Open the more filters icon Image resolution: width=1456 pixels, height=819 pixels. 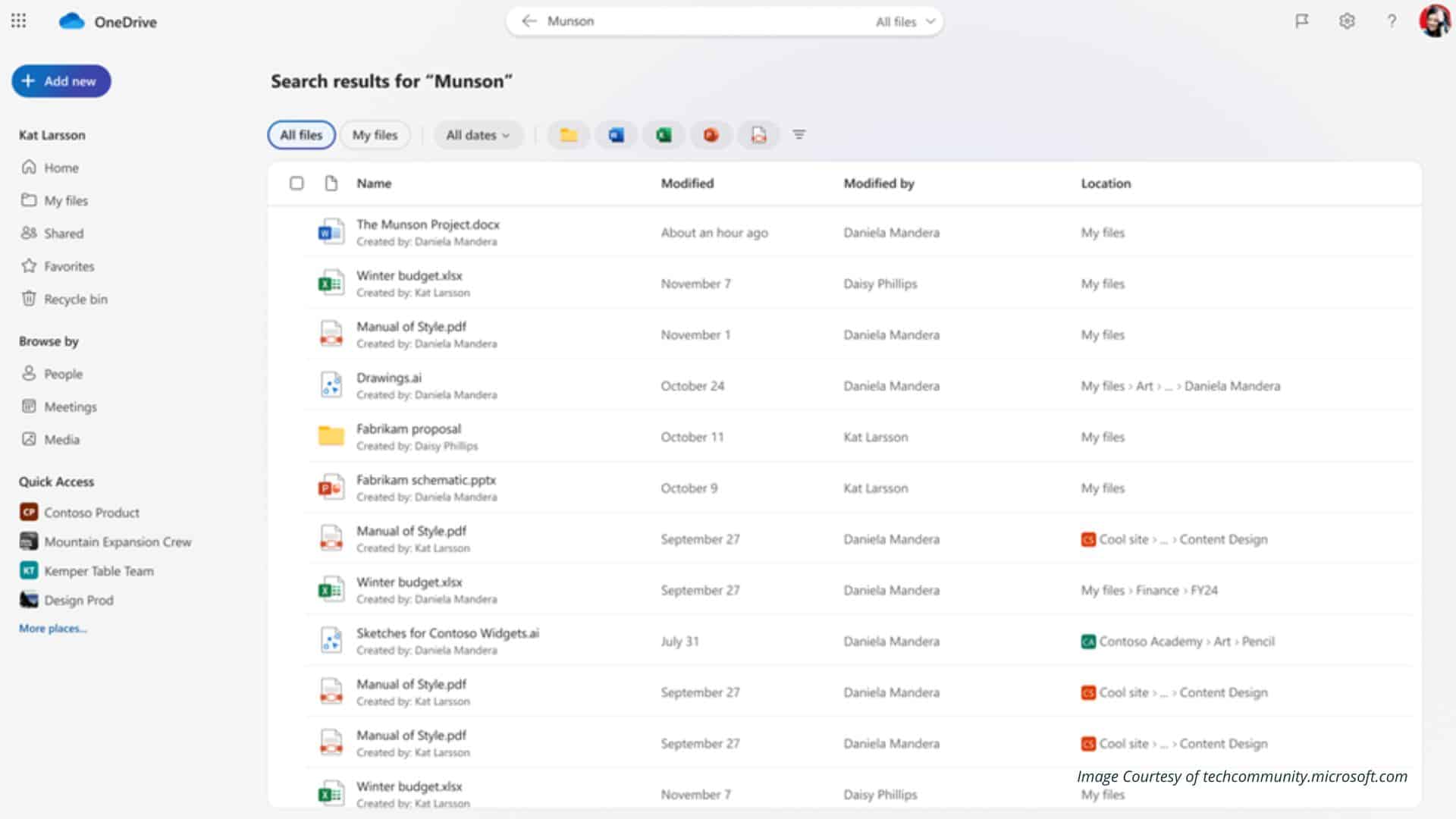tap(799, 135)
